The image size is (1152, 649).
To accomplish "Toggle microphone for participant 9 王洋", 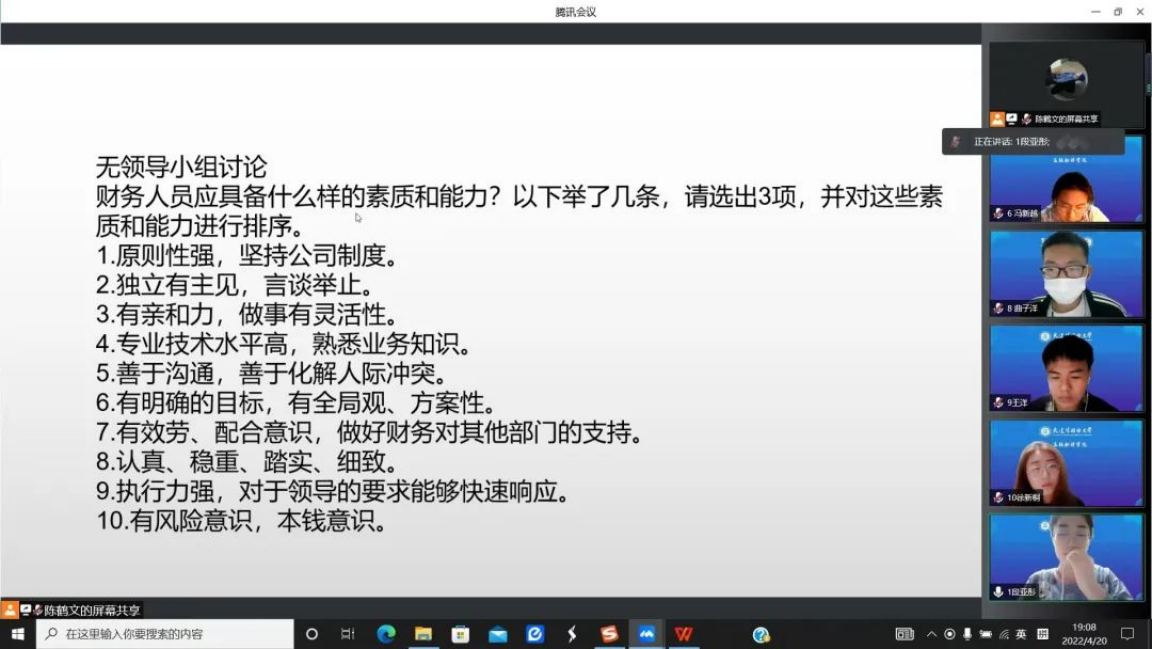I will click(996, 404).
